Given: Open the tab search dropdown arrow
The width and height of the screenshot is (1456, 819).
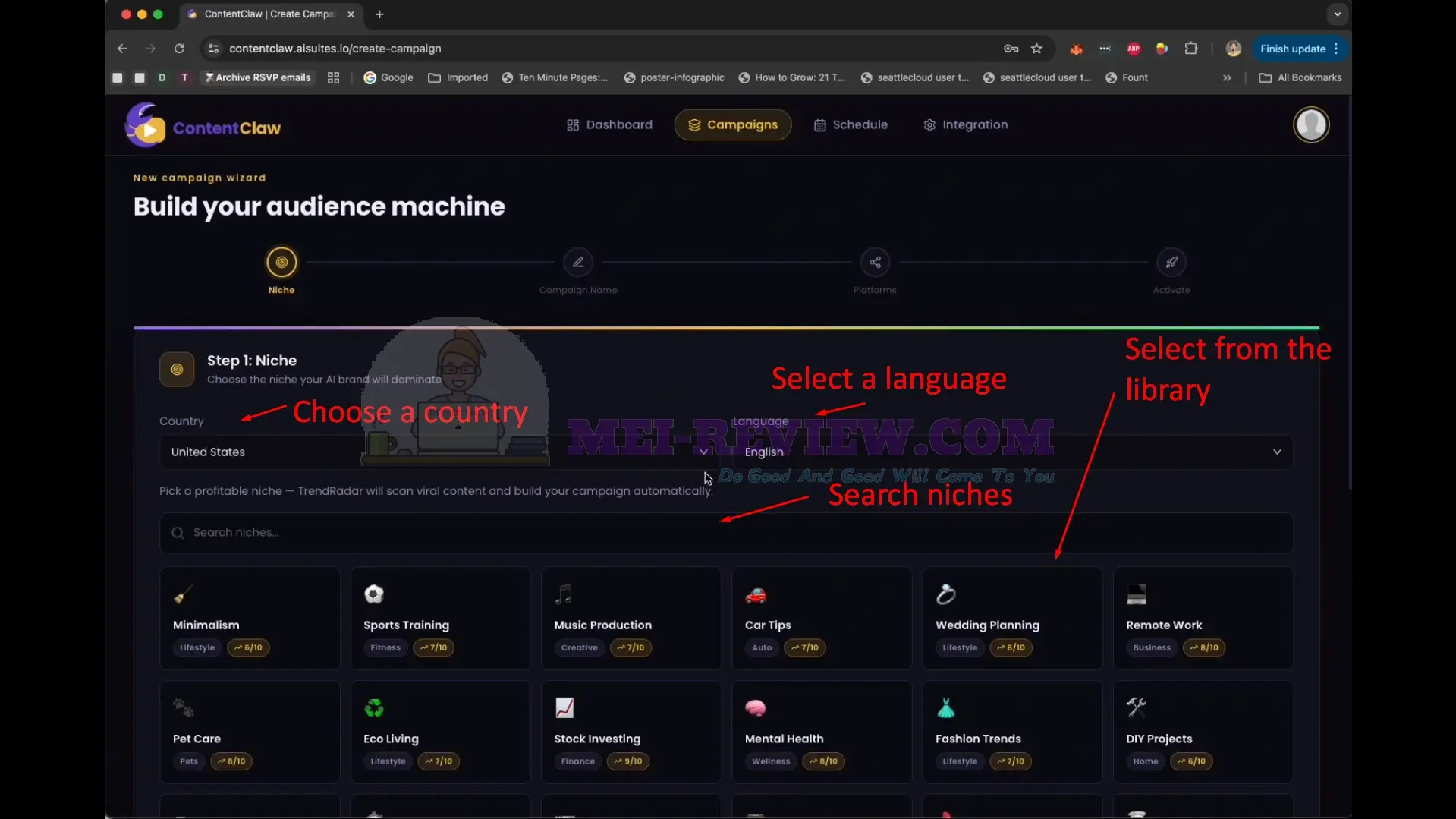Looking at the screenshot, I should click(1337, 14).
